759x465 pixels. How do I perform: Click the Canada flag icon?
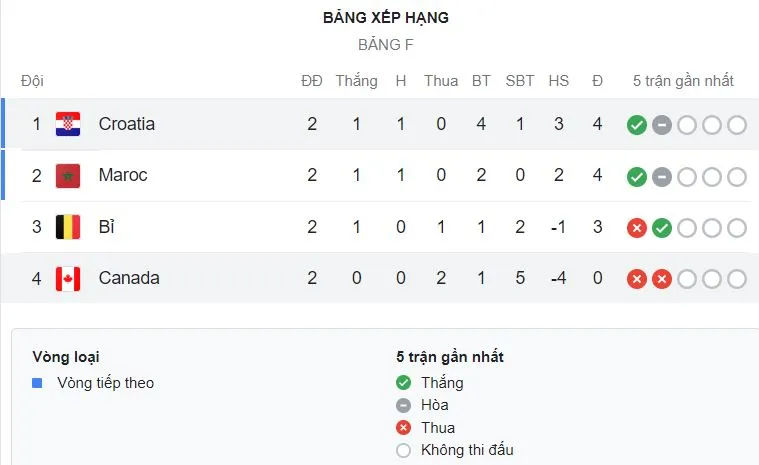tap(68, 278)
